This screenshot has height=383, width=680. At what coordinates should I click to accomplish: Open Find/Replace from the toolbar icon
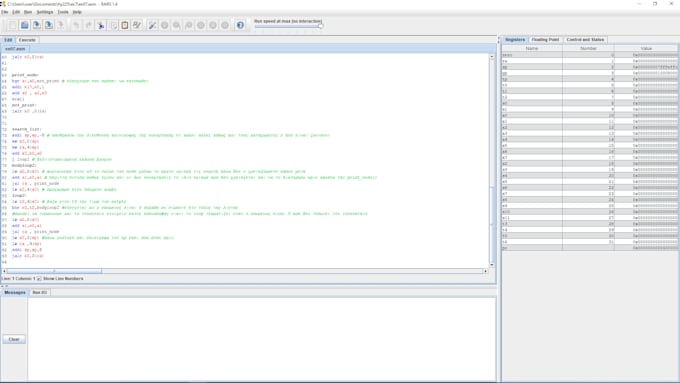tap(137, 25)
